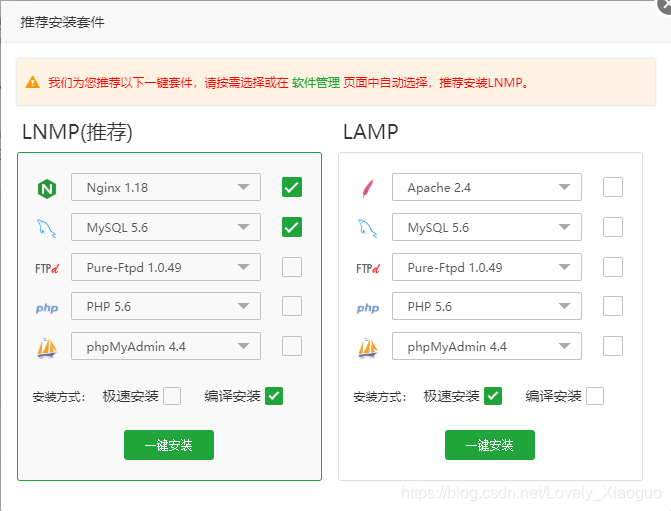Open the Apache 2.4 version dropdown
The height and width of the screenshot is (511, 671).
click(x=487, y=187)
